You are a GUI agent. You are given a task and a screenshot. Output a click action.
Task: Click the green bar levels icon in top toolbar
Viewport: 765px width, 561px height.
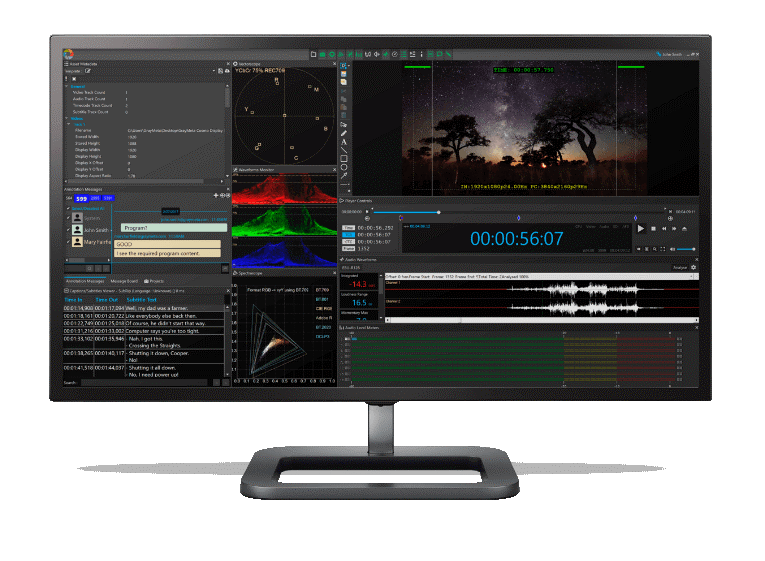(x=359, y=54)
